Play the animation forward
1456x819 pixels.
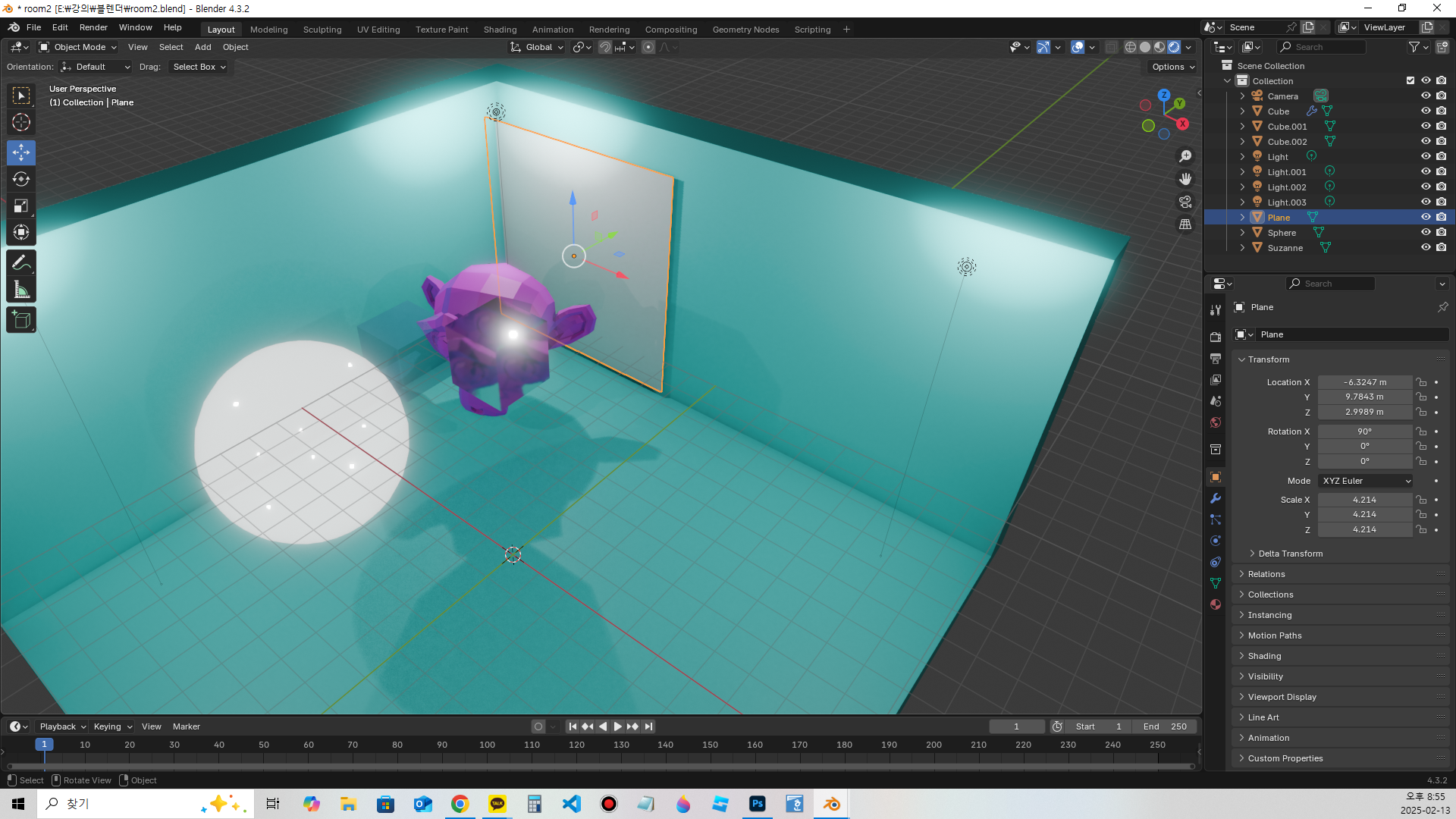(617, 726)
